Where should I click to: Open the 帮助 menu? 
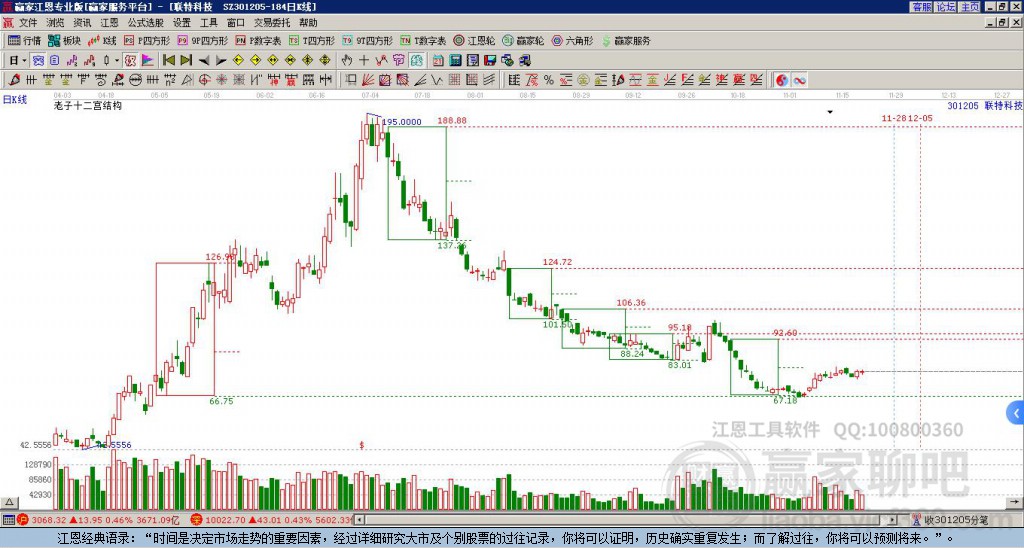click(308, 23)
